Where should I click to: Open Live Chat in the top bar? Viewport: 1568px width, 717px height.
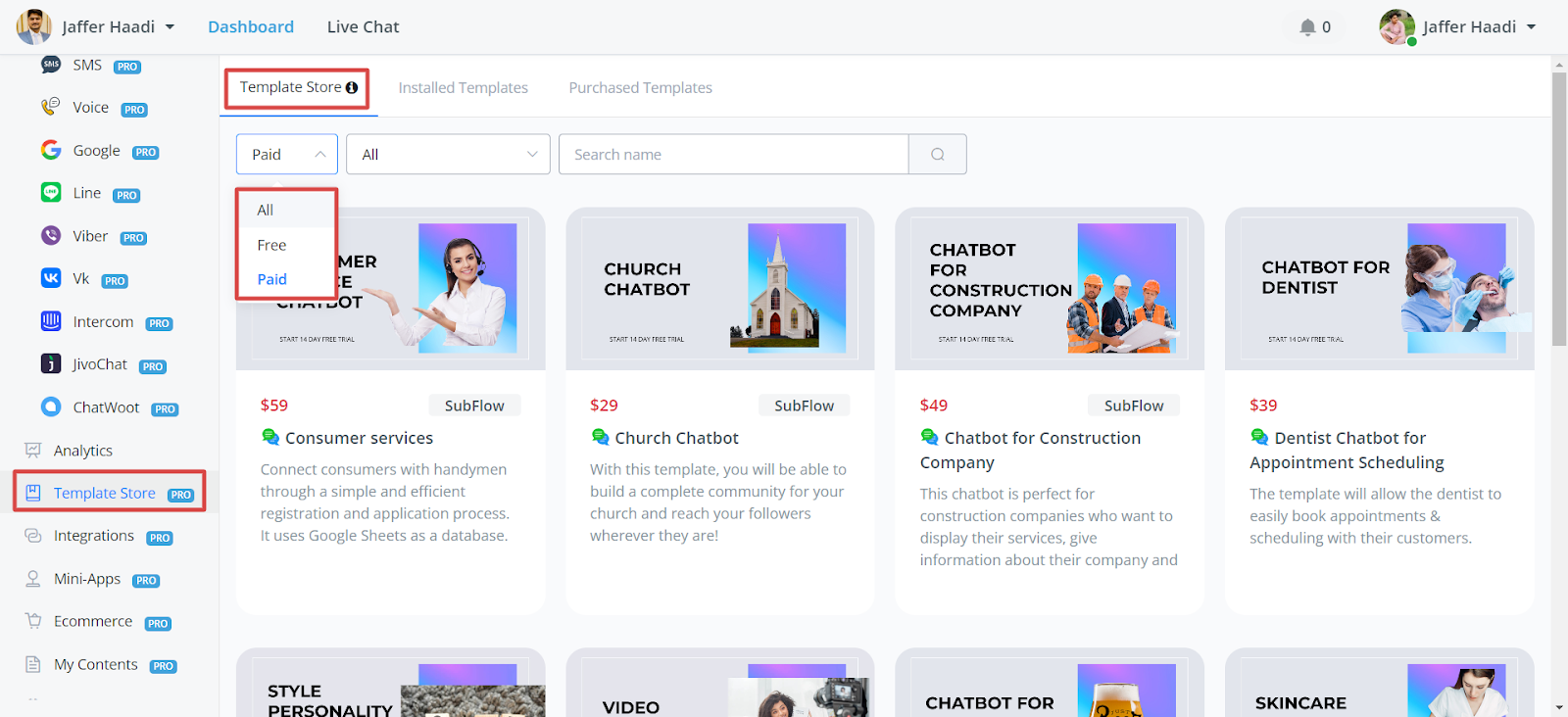click(x=363, y=27)
